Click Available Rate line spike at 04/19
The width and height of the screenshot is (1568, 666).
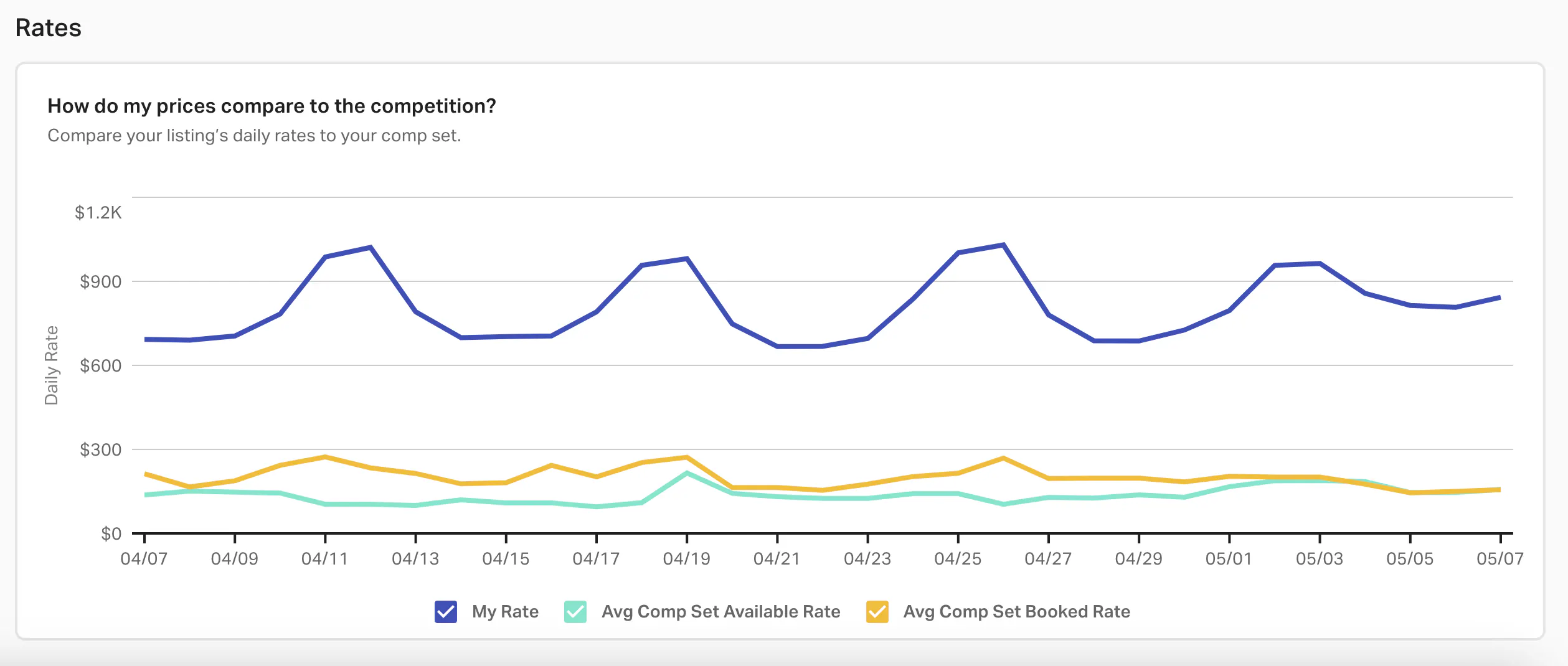(x=686, y=474)
